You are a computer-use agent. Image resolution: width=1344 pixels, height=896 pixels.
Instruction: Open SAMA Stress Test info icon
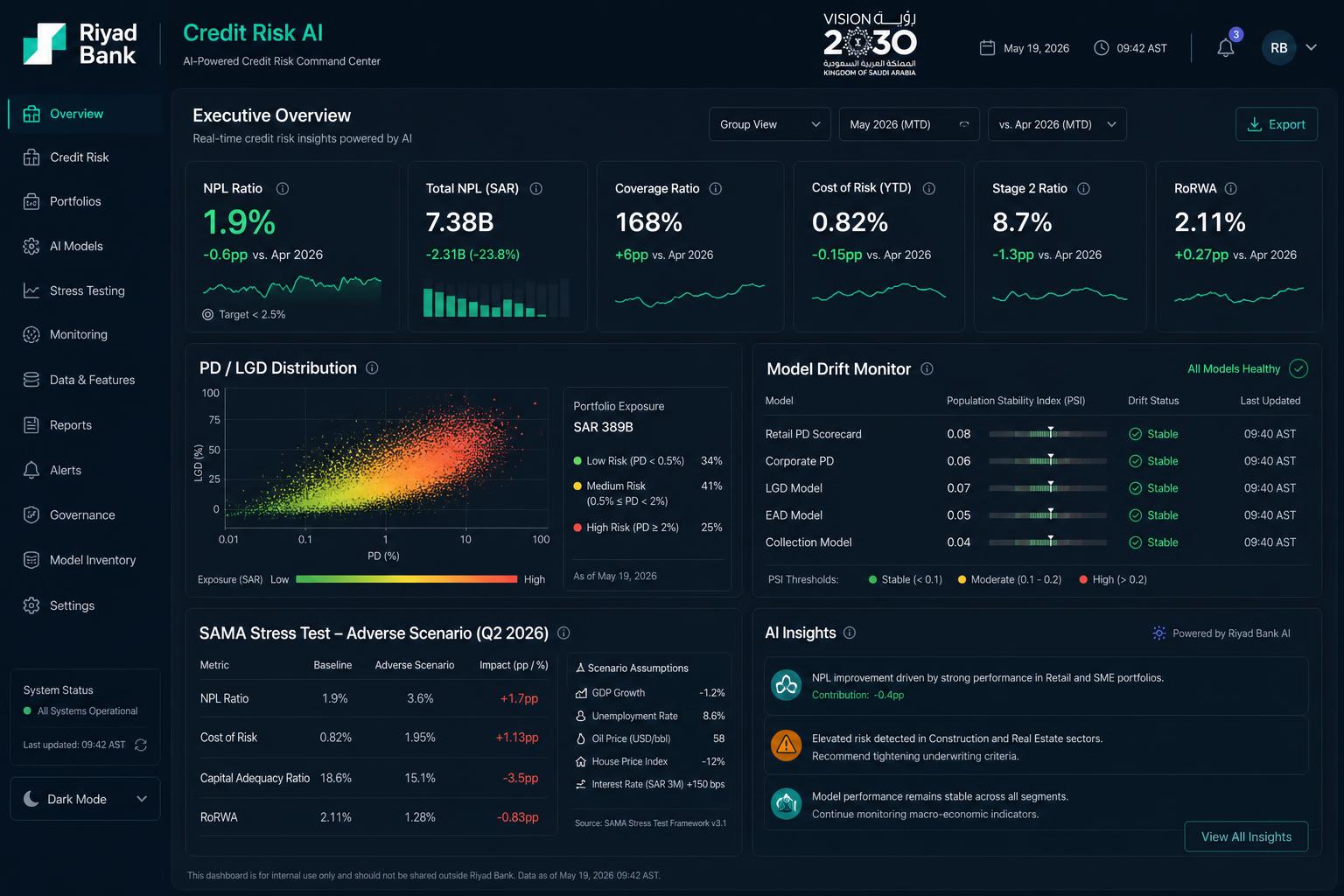click(563, 633)
